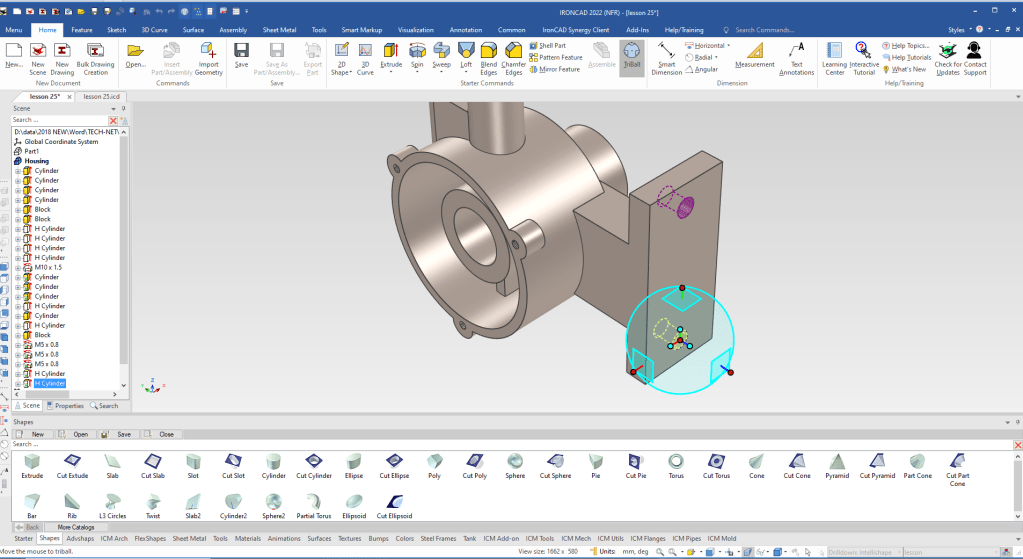Viewport: 1023px width, 559px height.
Task: Click the Import Geometry icon
Action: (x=209, y=58)
